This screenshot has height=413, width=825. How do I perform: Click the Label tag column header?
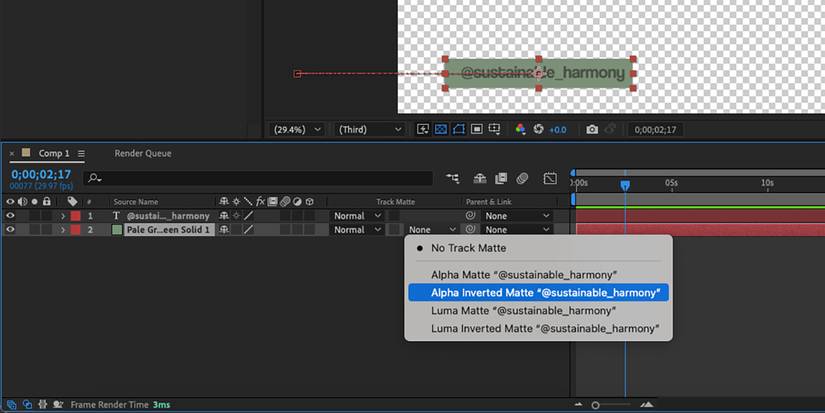point(72,202)
